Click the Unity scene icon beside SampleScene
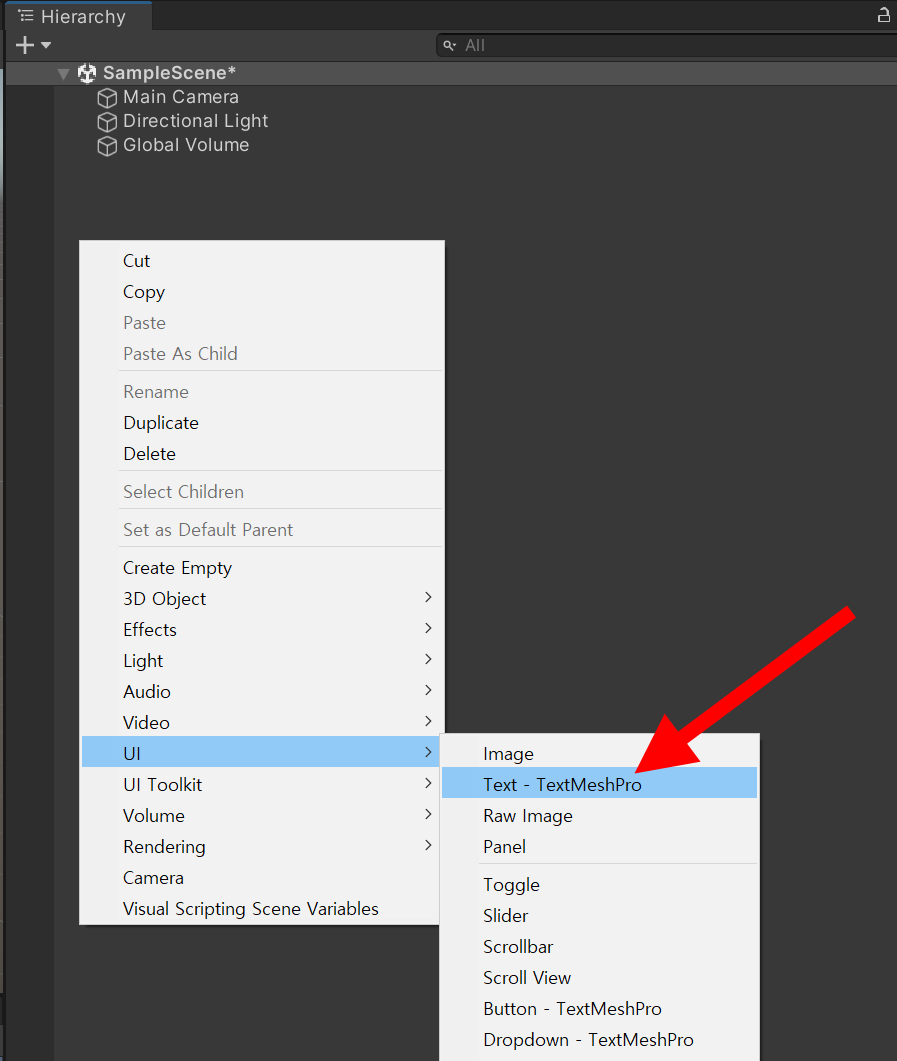The image size is (897, 1061). 87,73
